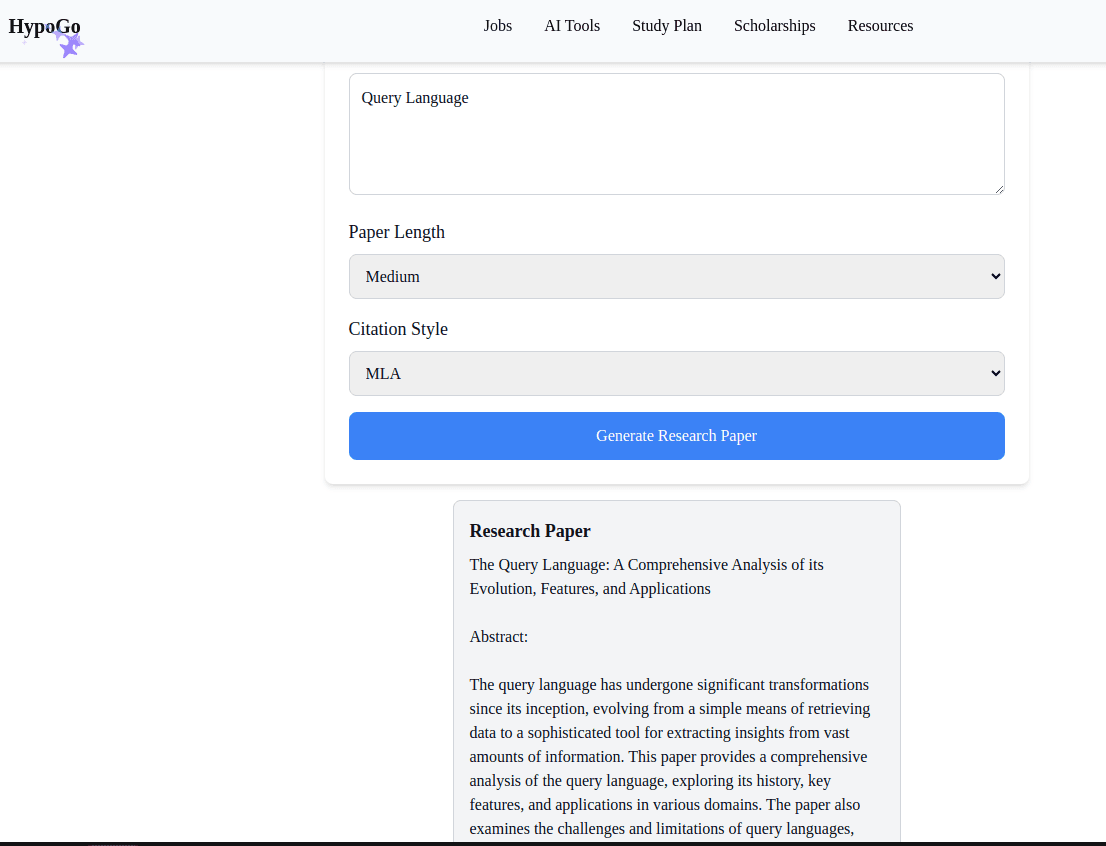Click the Research Paper heading

point(530,531)
